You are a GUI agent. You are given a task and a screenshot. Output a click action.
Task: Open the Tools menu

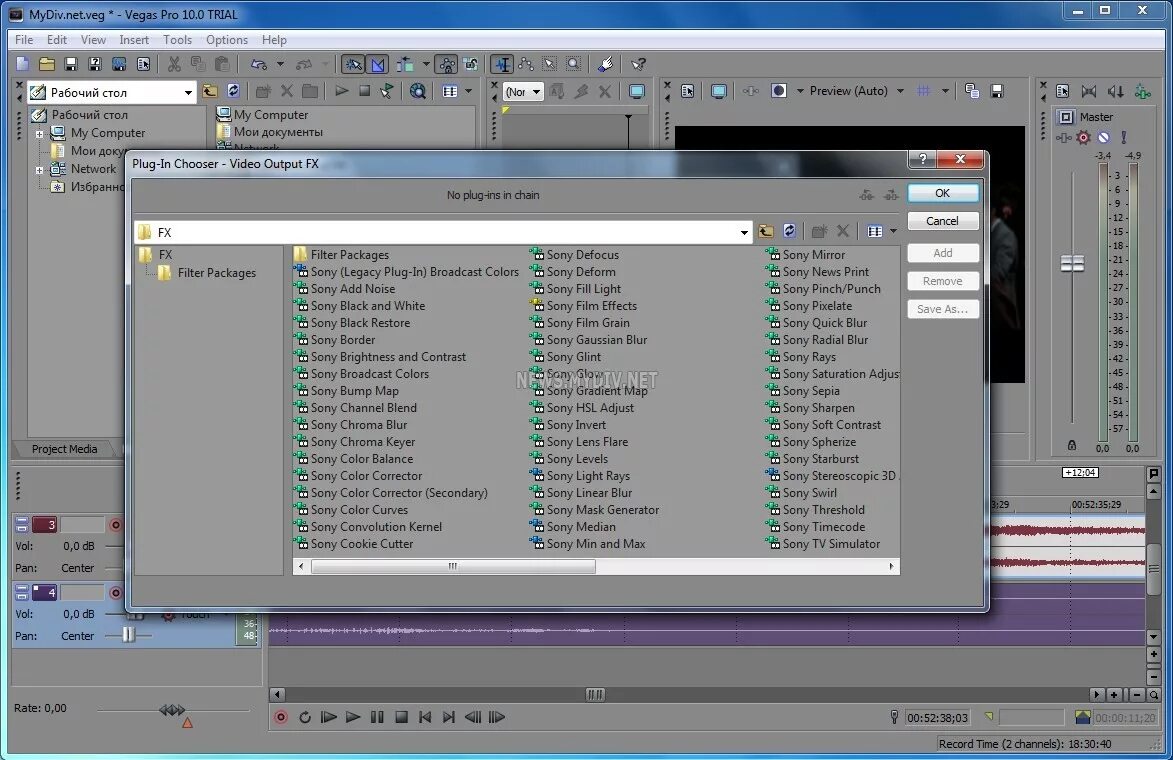(177, 40)
